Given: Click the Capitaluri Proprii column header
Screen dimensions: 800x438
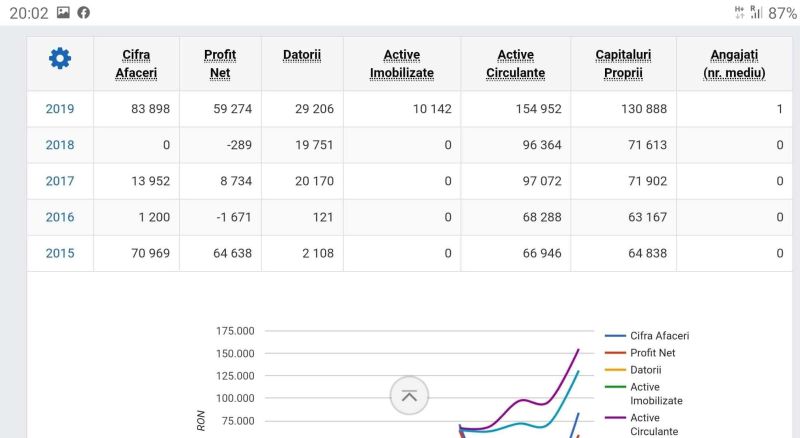Looking at the screenshot, I should 623,64.
